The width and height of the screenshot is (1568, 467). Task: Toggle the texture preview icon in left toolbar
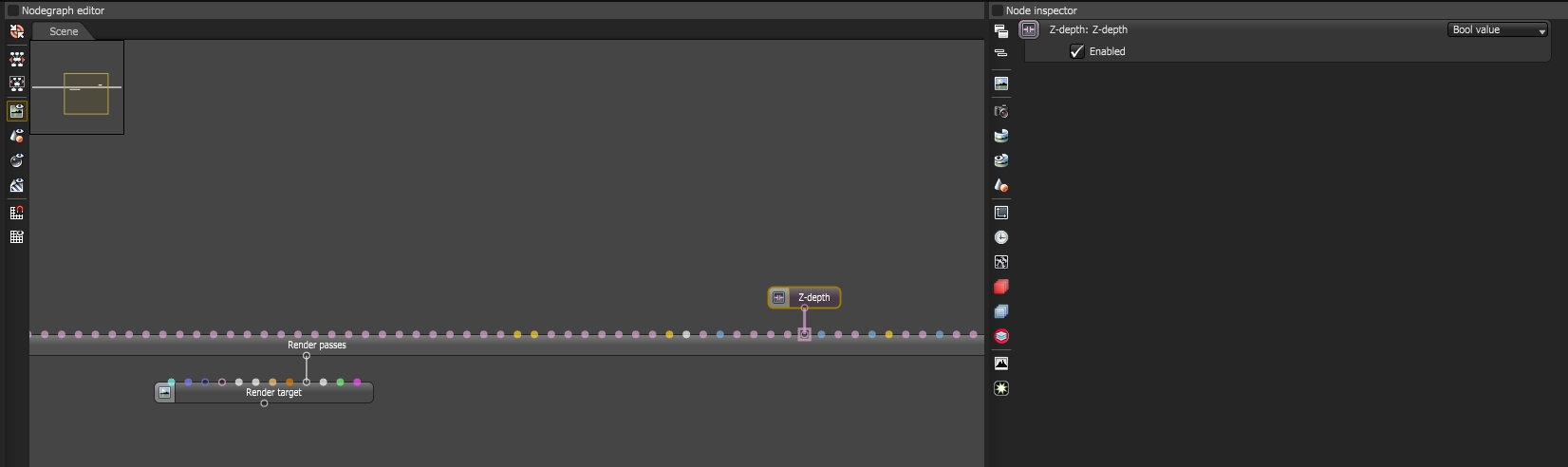(x=16, y=185)
